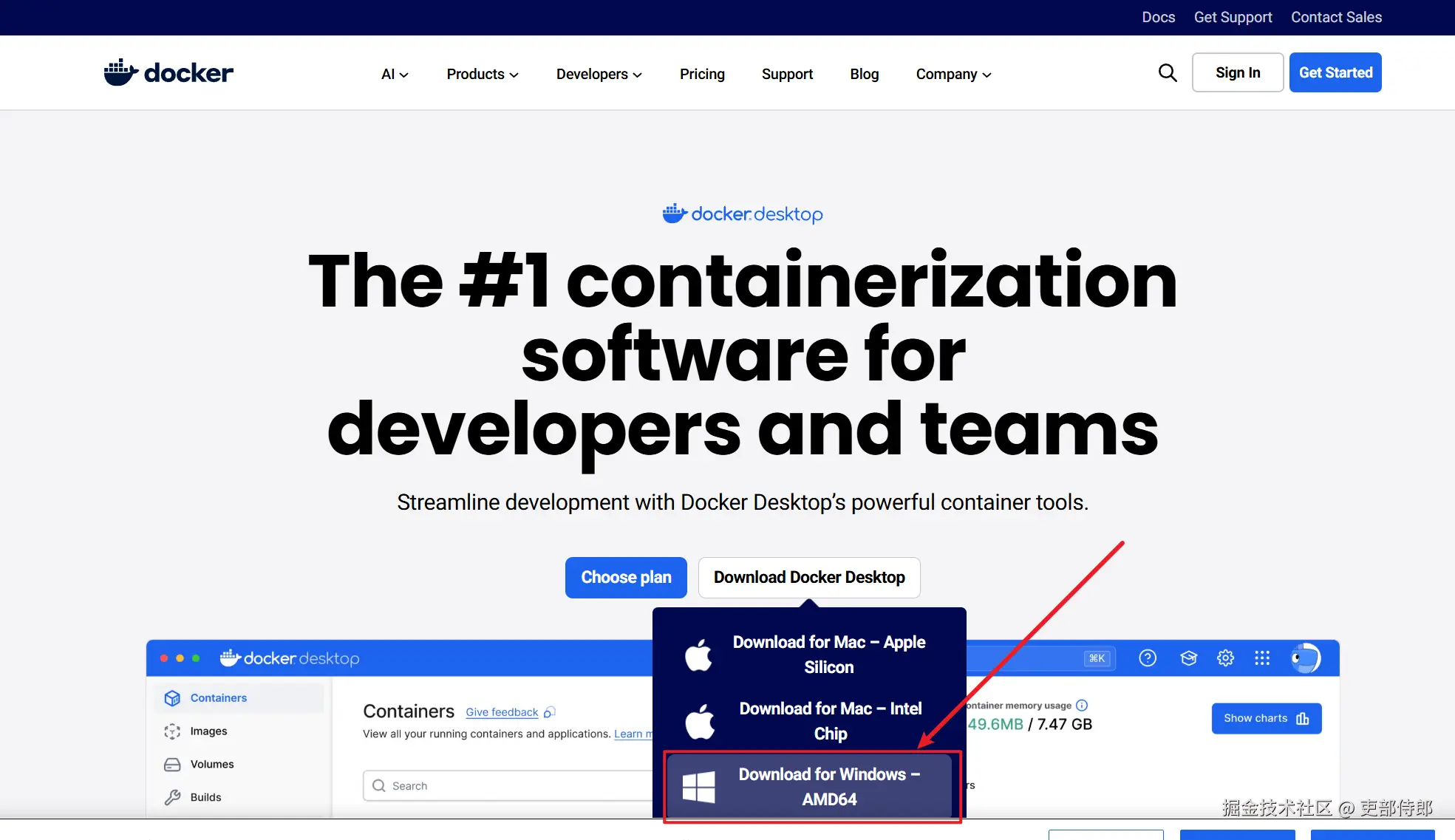Image resolution: width=1455 pixels, height=840 pixels.
Task: Go to the Pricing page
Action: (x=701, y=74)
